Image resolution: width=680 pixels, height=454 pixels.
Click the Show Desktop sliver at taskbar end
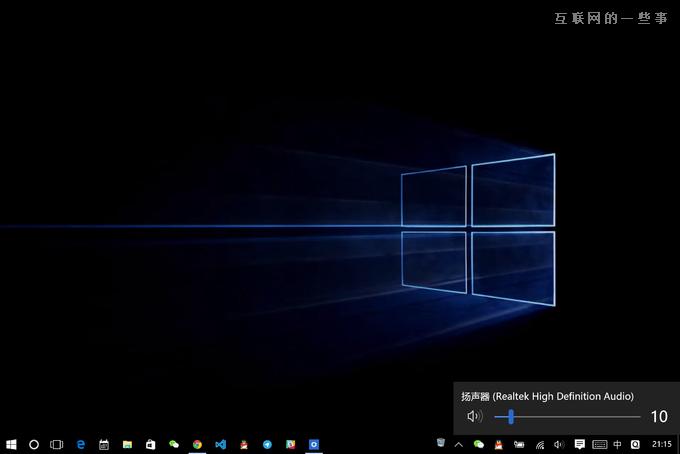(x=678, y=444)
